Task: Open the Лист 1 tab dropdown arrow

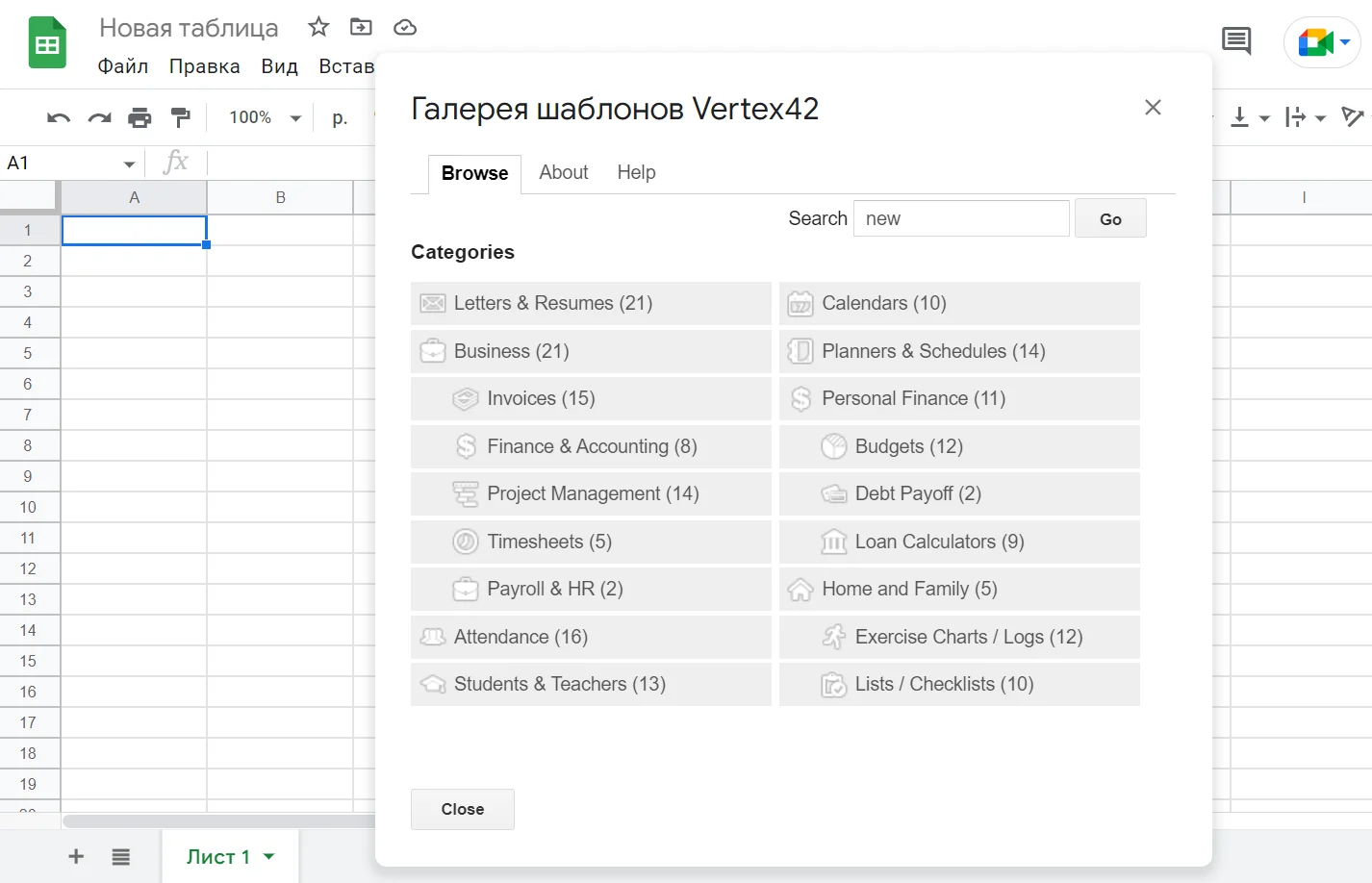Action: [x=269, y=856]
